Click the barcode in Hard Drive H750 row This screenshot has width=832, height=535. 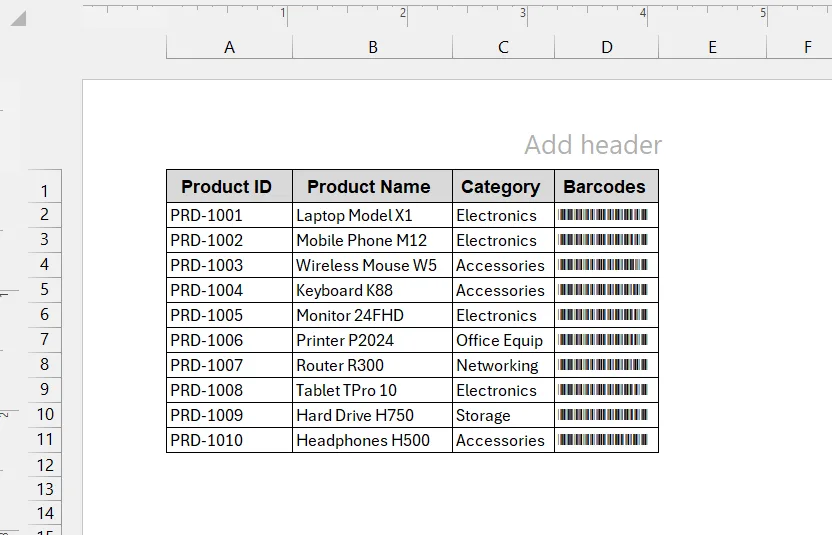[603, 414]
